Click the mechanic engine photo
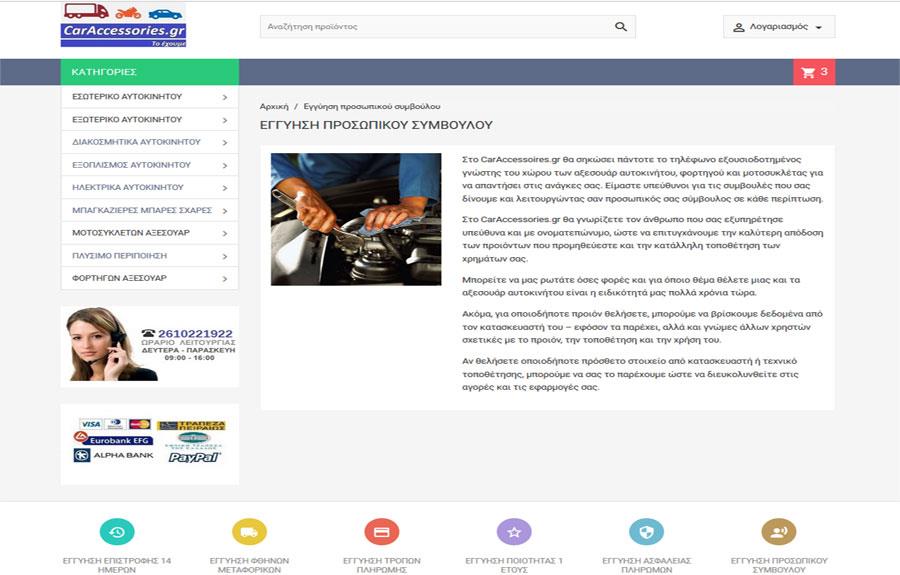 [356, 219]
